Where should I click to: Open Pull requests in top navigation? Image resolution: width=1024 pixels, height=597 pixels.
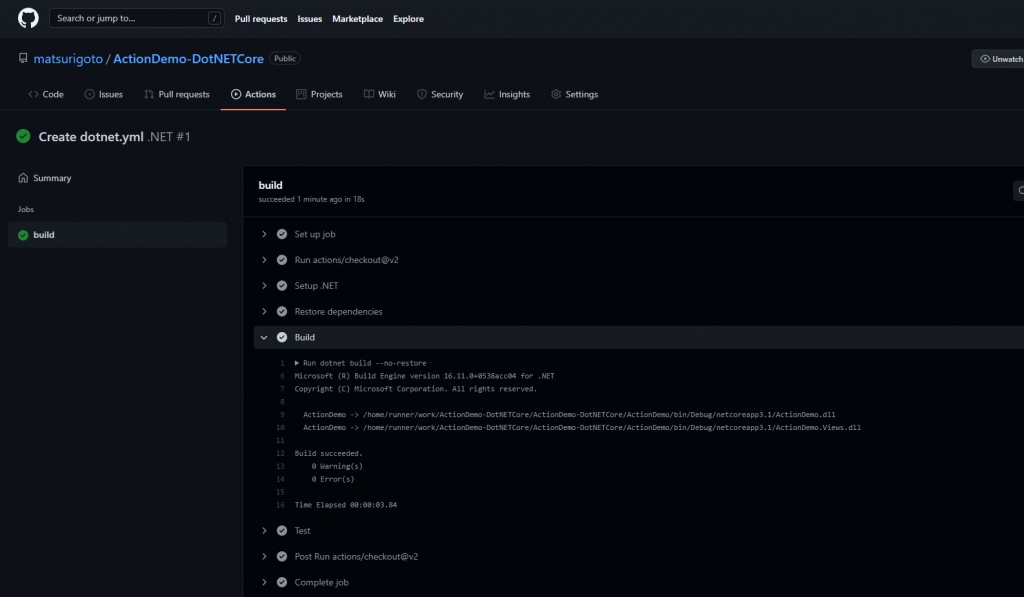[261, 19]
